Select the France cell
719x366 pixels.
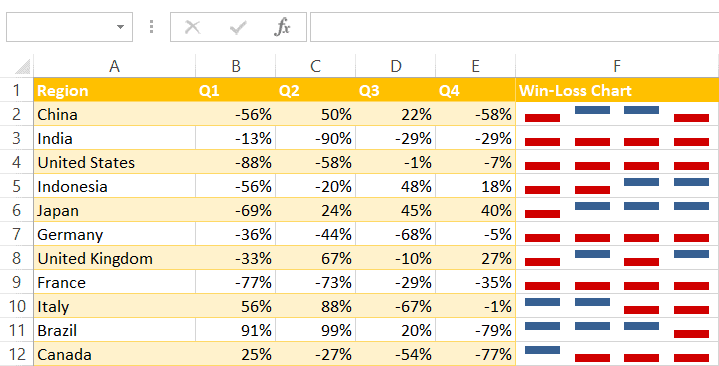coord(115,282)
